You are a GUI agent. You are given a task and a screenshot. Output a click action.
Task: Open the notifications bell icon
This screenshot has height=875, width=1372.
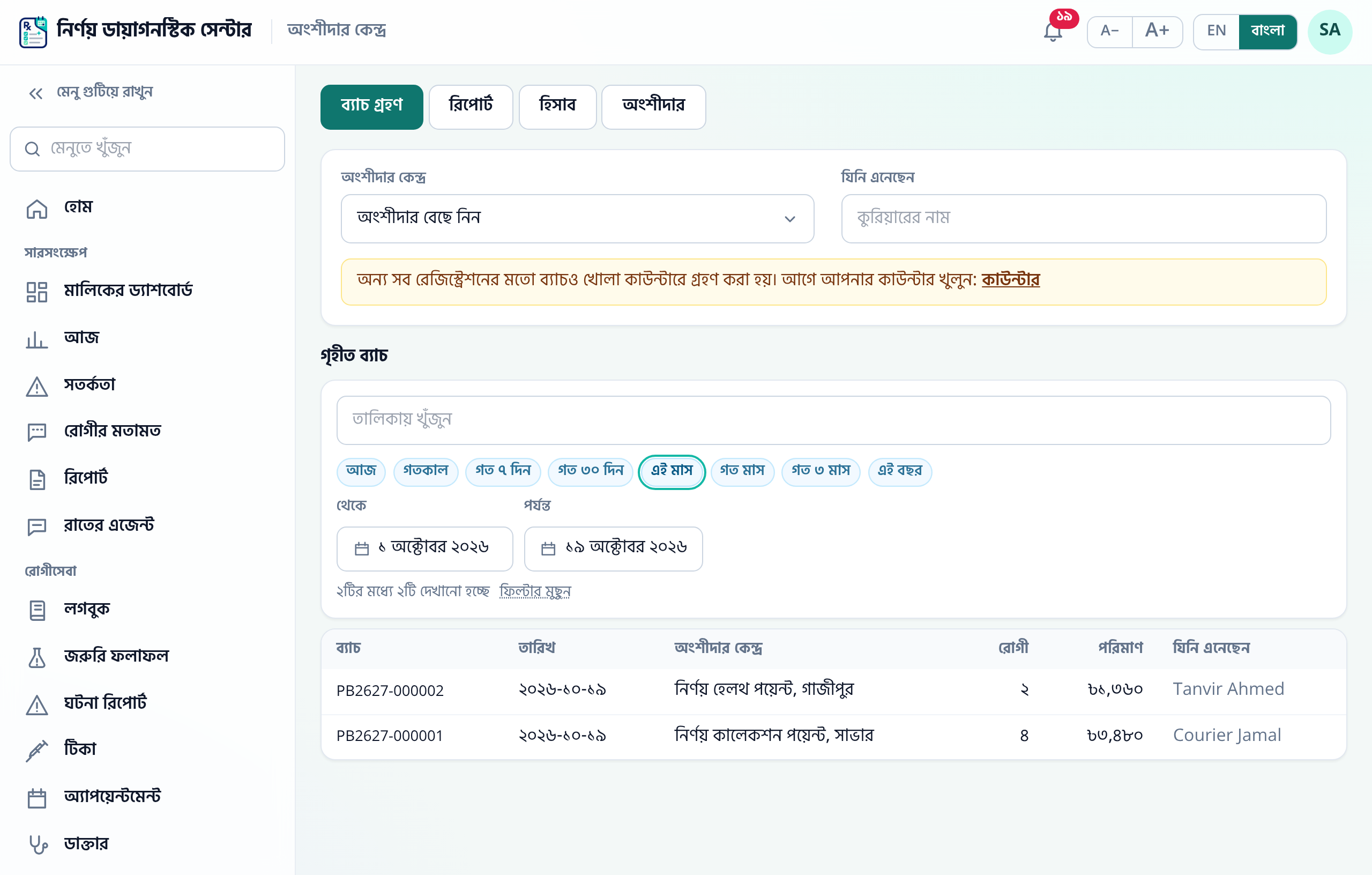coord(1053,31)
